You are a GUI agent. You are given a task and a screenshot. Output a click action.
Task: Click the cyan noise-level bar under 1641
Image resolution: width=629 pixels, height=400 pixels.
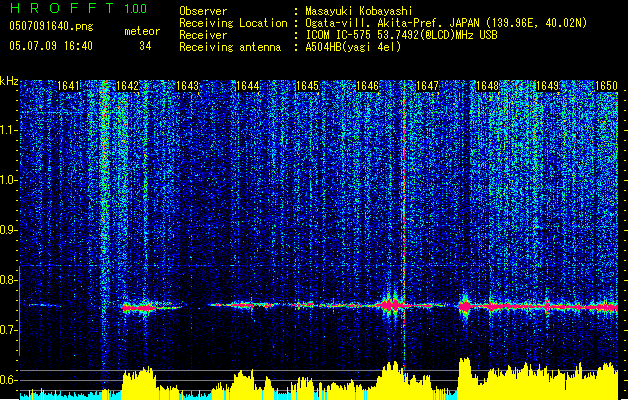coord(60,395)
